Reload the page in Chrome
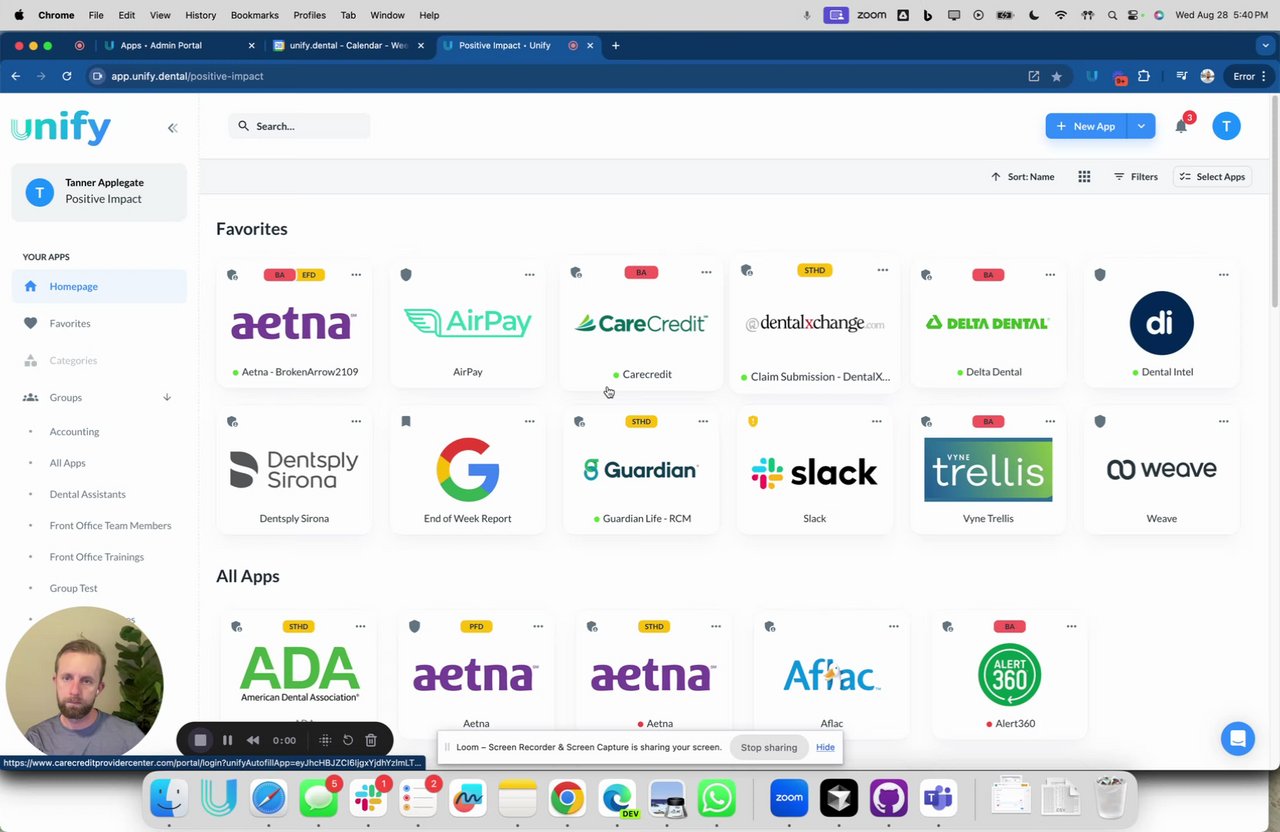This screenshot has height=832, width=1280. tap(66, 76)
